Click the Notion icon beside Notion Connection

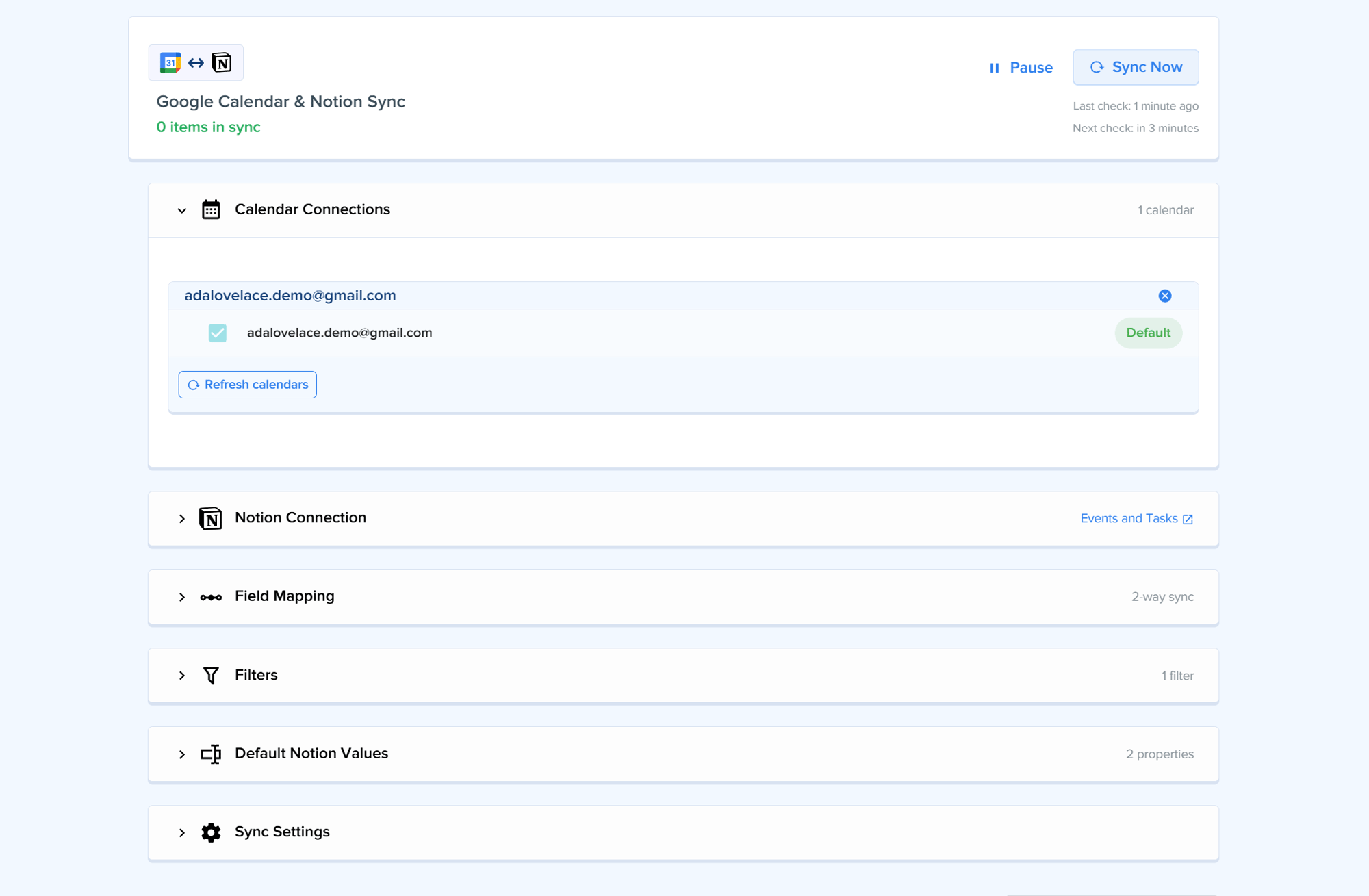click(x=211, y=518)
